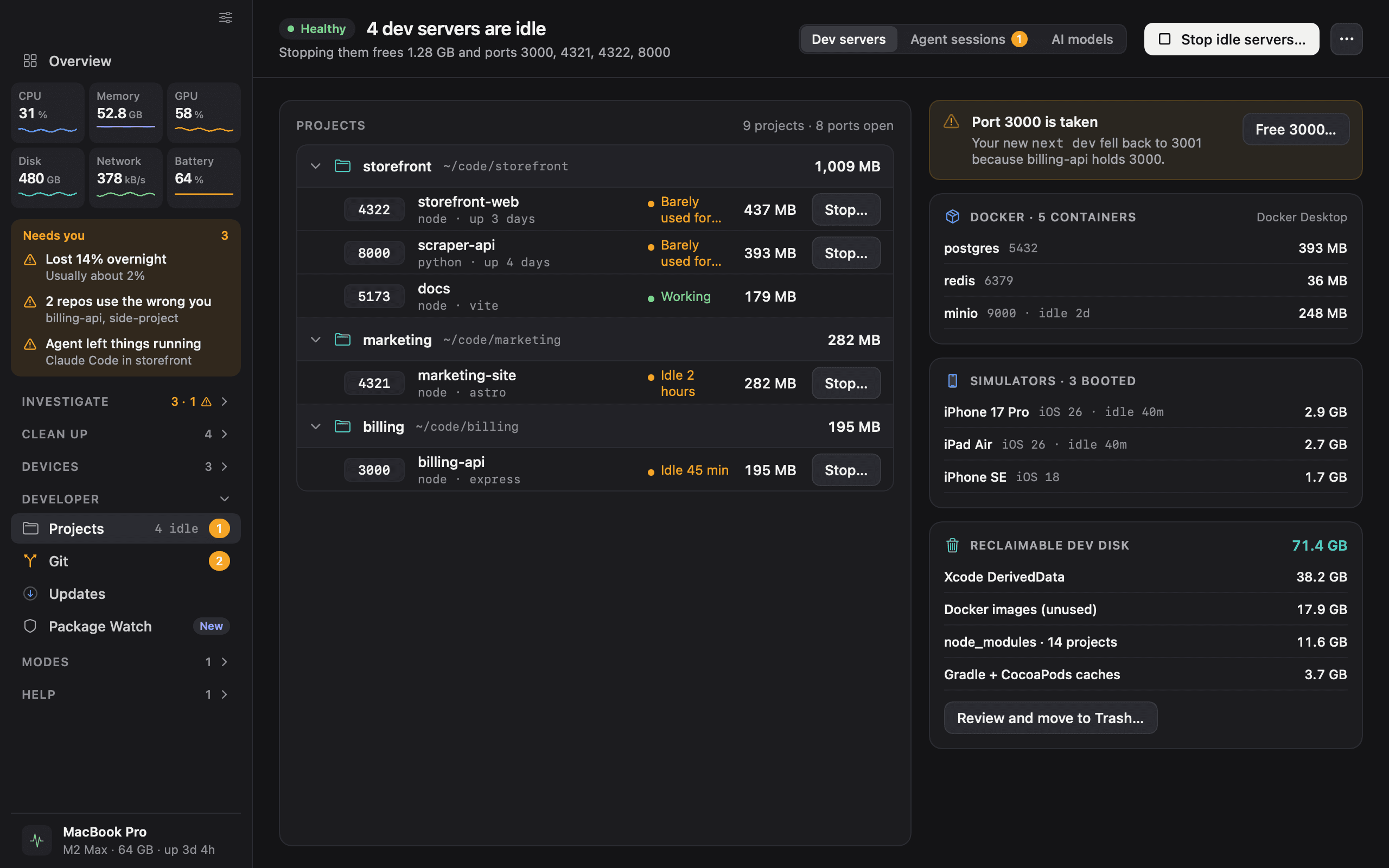Expand the Investigate sidebar section
Screen dimensions: 1389x868
coord(126,401)
